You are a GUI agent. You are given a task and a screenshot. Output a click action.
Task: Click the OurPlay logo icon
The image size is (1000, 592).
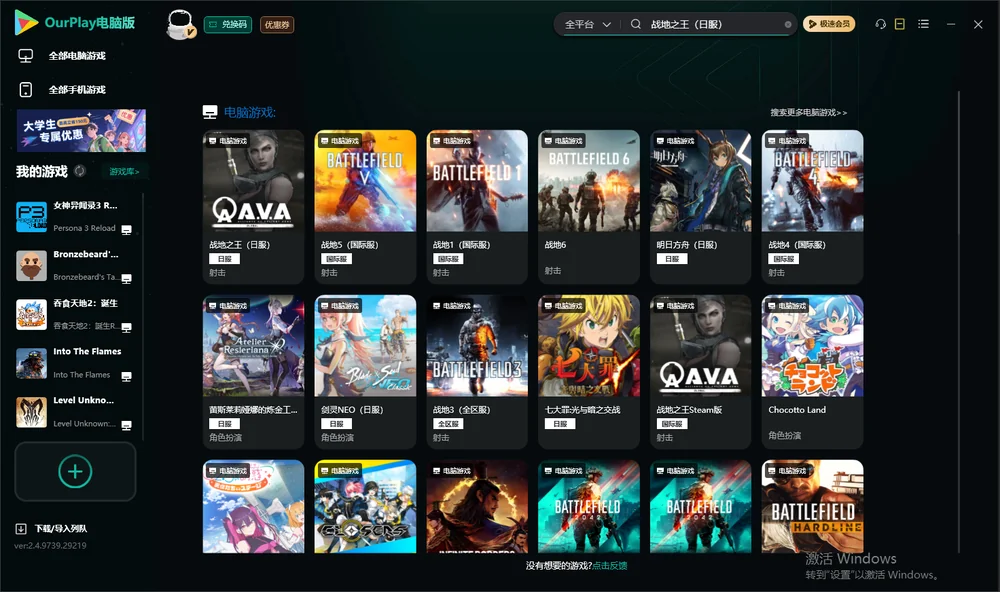(x=26, y=22)
